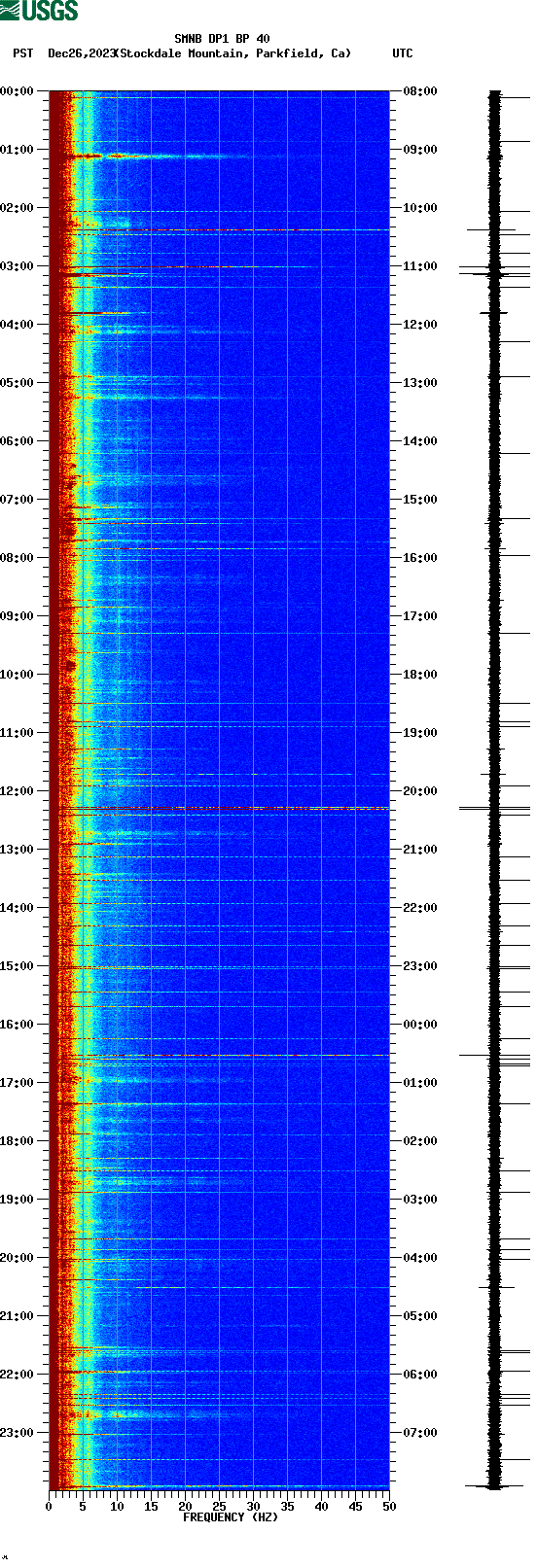Click the 21:00 PST time label
The width and height of the screenshot is (537, 1568).
pyautogui.click(x=17, y=1316)
